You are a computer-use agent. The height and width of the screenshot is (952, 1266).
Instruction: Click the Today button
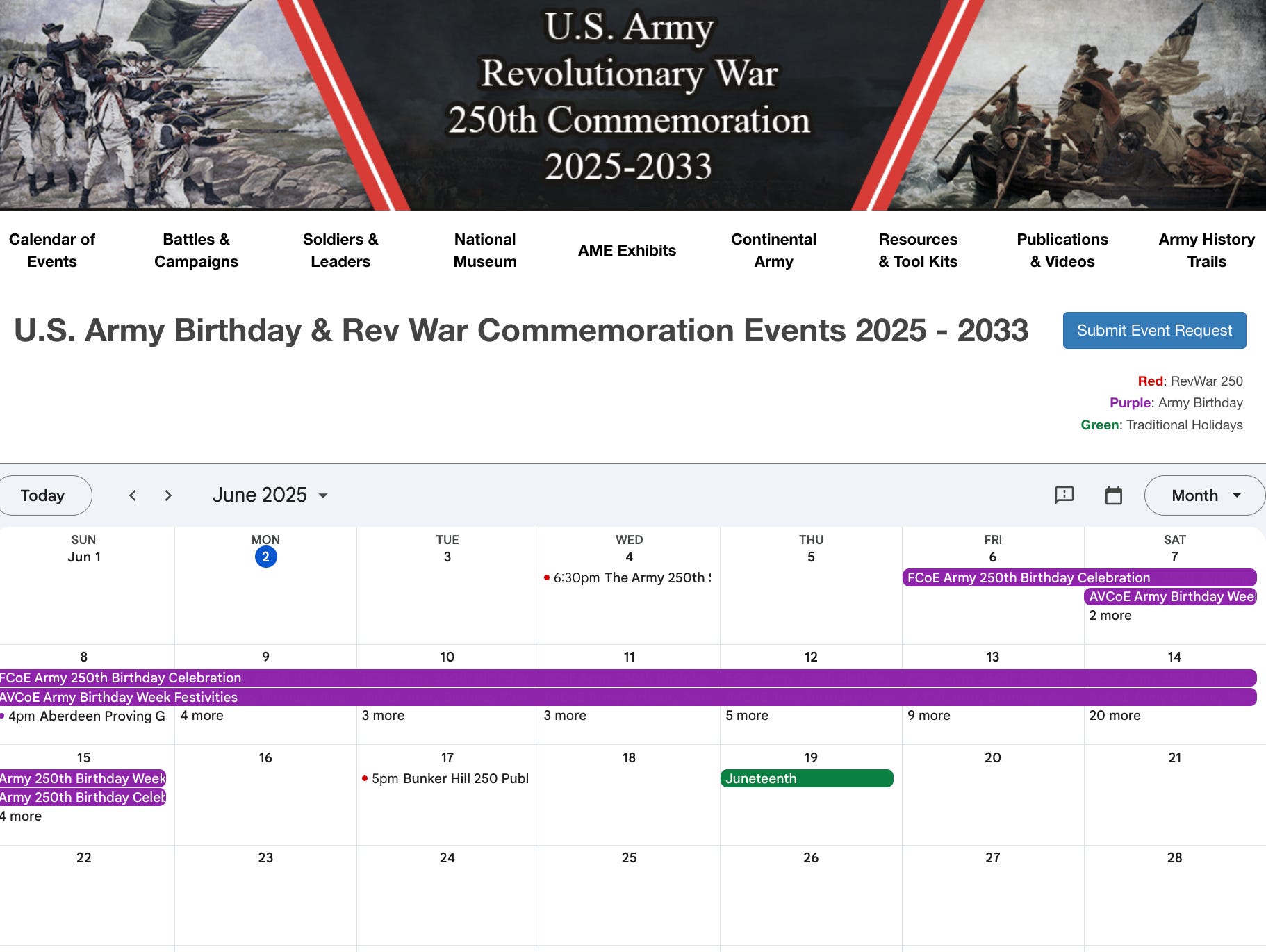coord(43,495)
